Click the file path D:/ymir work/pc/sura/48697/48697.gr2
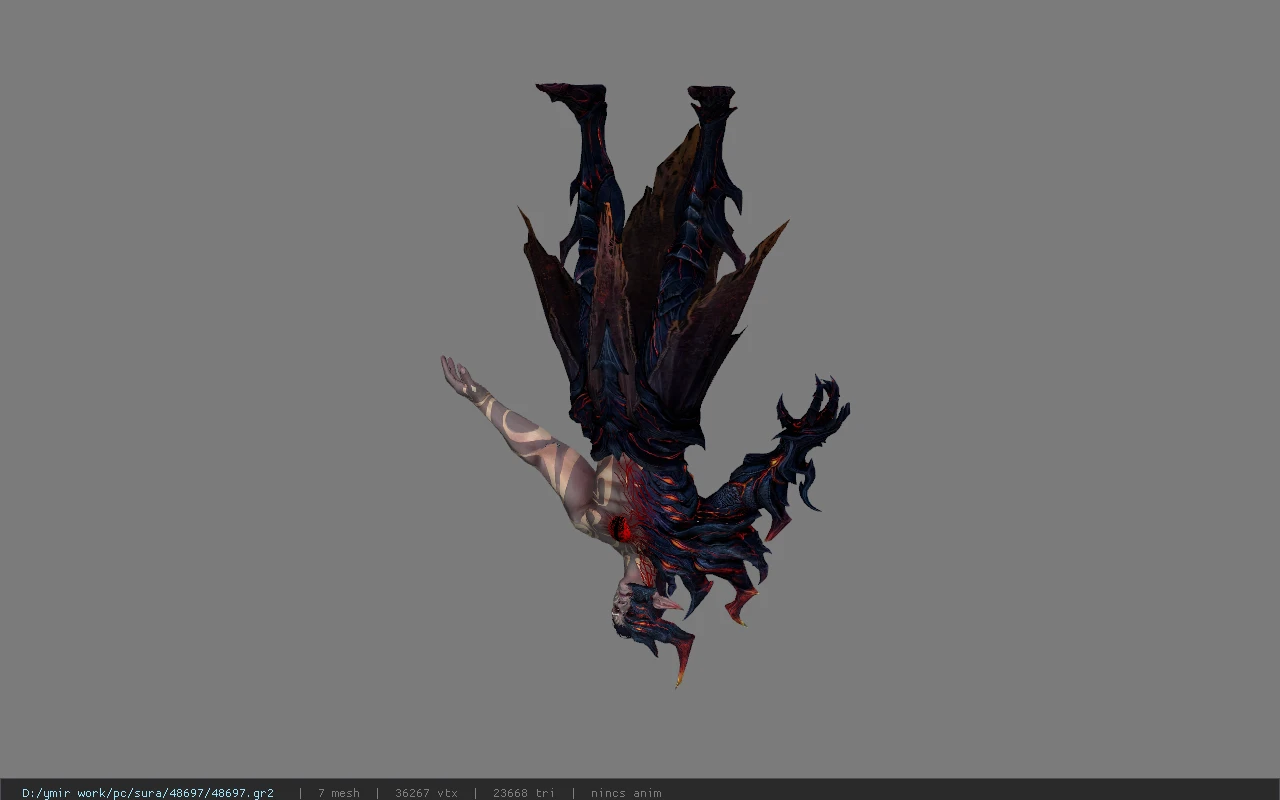This screenshot has height=800, width=1280. tap(148, 793)
